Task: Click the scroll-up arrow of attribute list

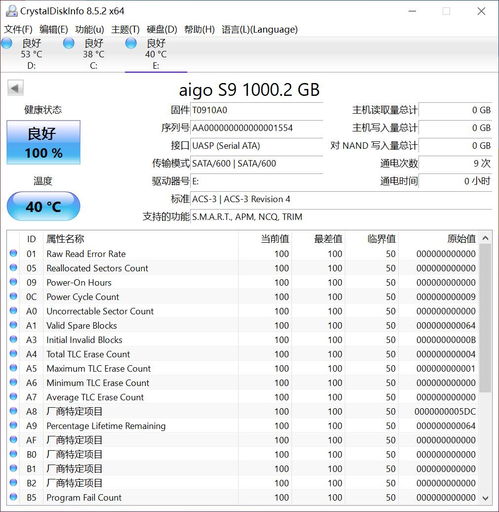Action: coord(485,238)
